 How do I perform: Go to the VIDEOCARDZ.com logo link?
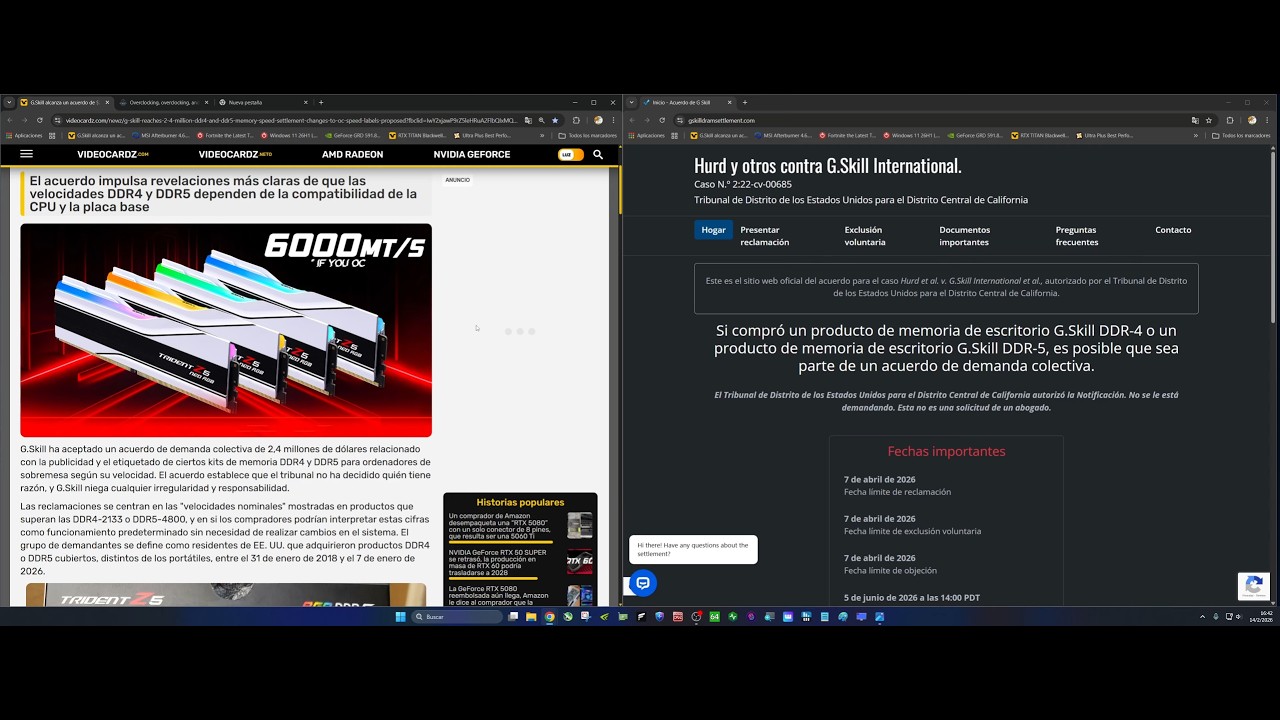click(113, 155)
